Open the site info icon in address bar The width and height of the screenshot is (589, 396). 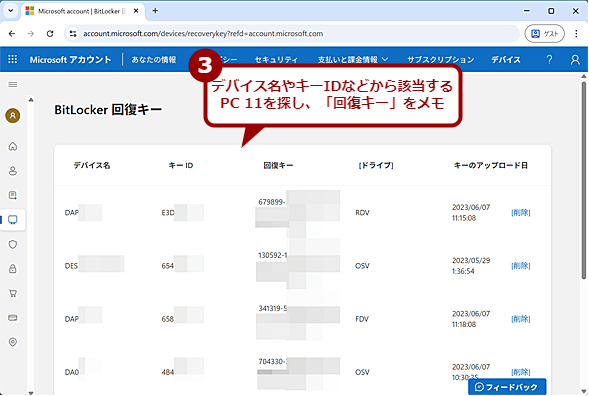tap(73, 34)
